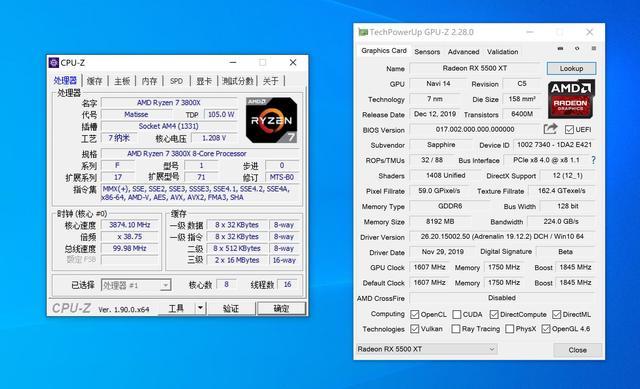Viewport: 640px width, 389px height.
Task: Click the Bandwidth value 224.0 GB/s
Action: 561,222
